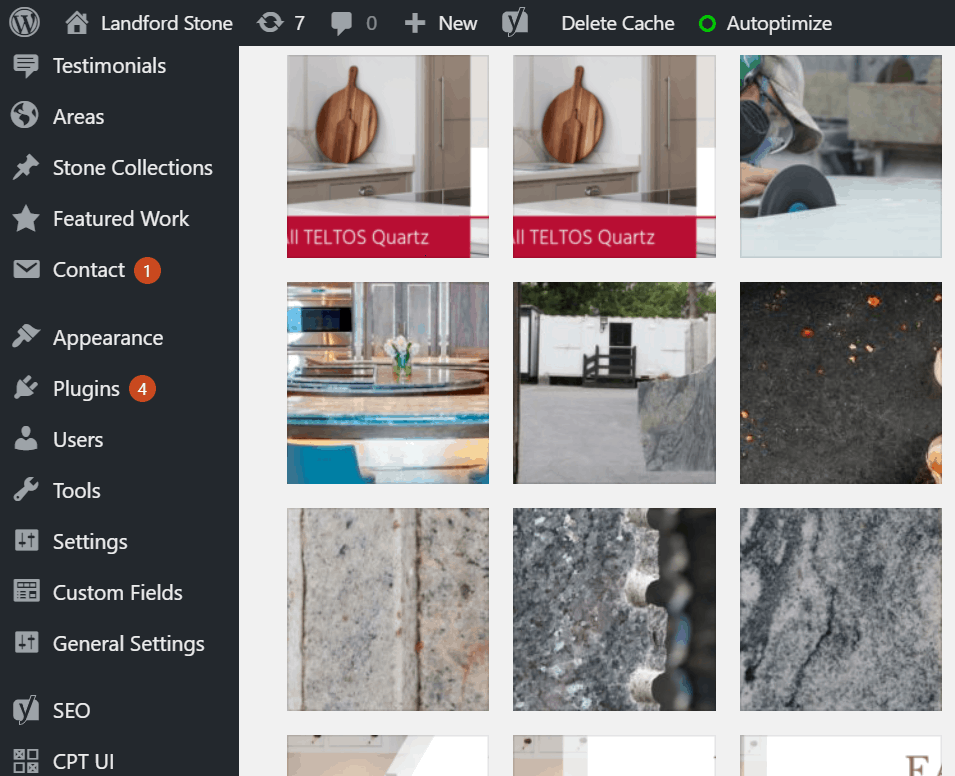
Task: Open the General Settings menu
Action: pos(128,644)
